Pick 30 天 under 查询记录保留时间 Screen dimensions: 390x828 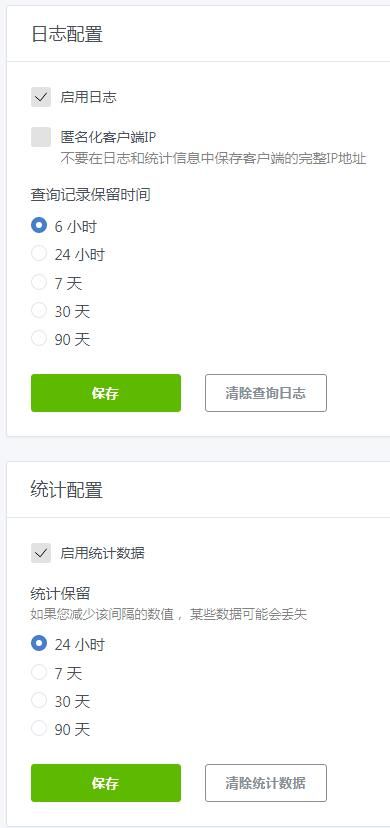[39, 310]
